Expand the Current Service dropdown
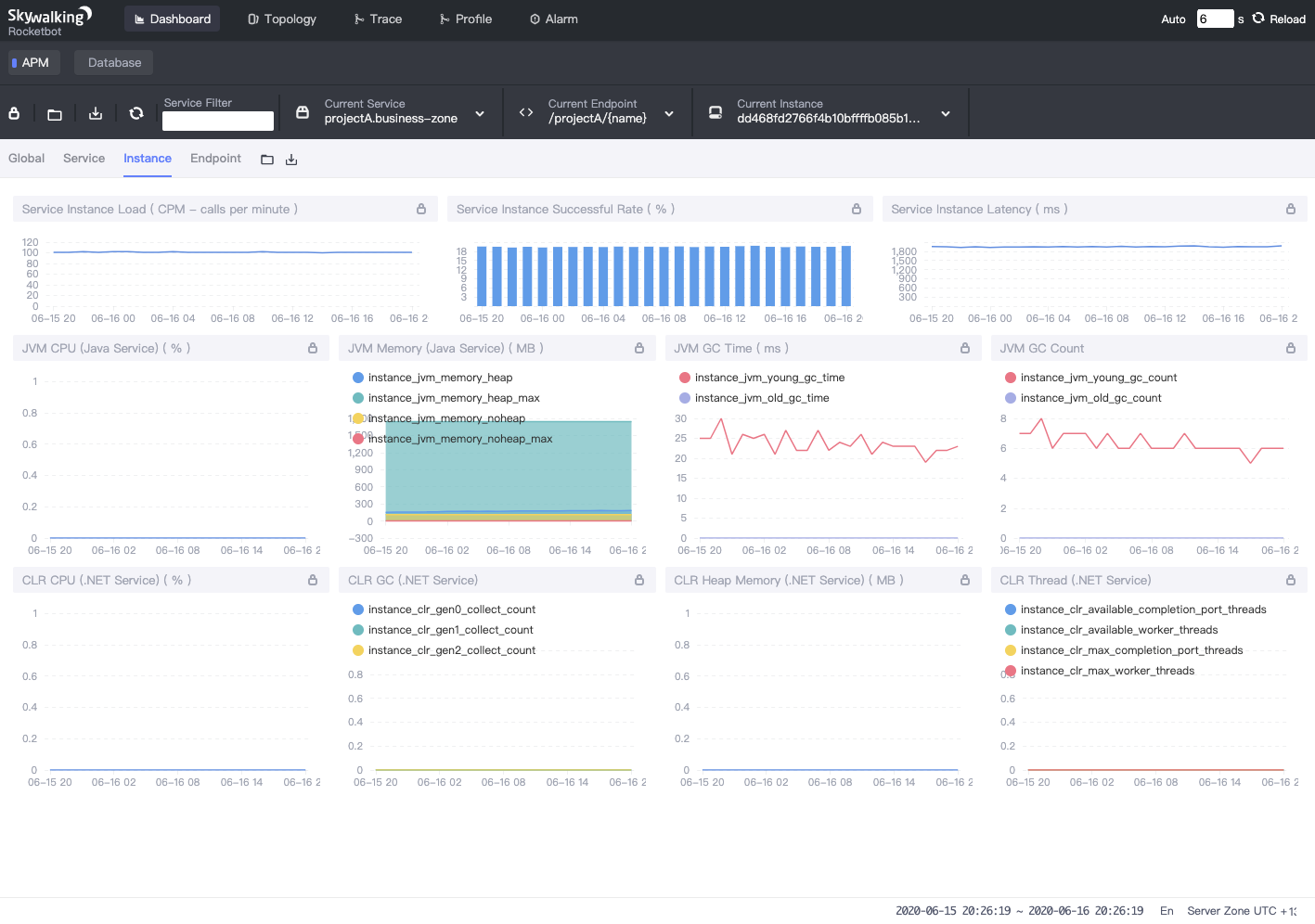The width and height of the screenshot is (1315, 924). point(480,113)
